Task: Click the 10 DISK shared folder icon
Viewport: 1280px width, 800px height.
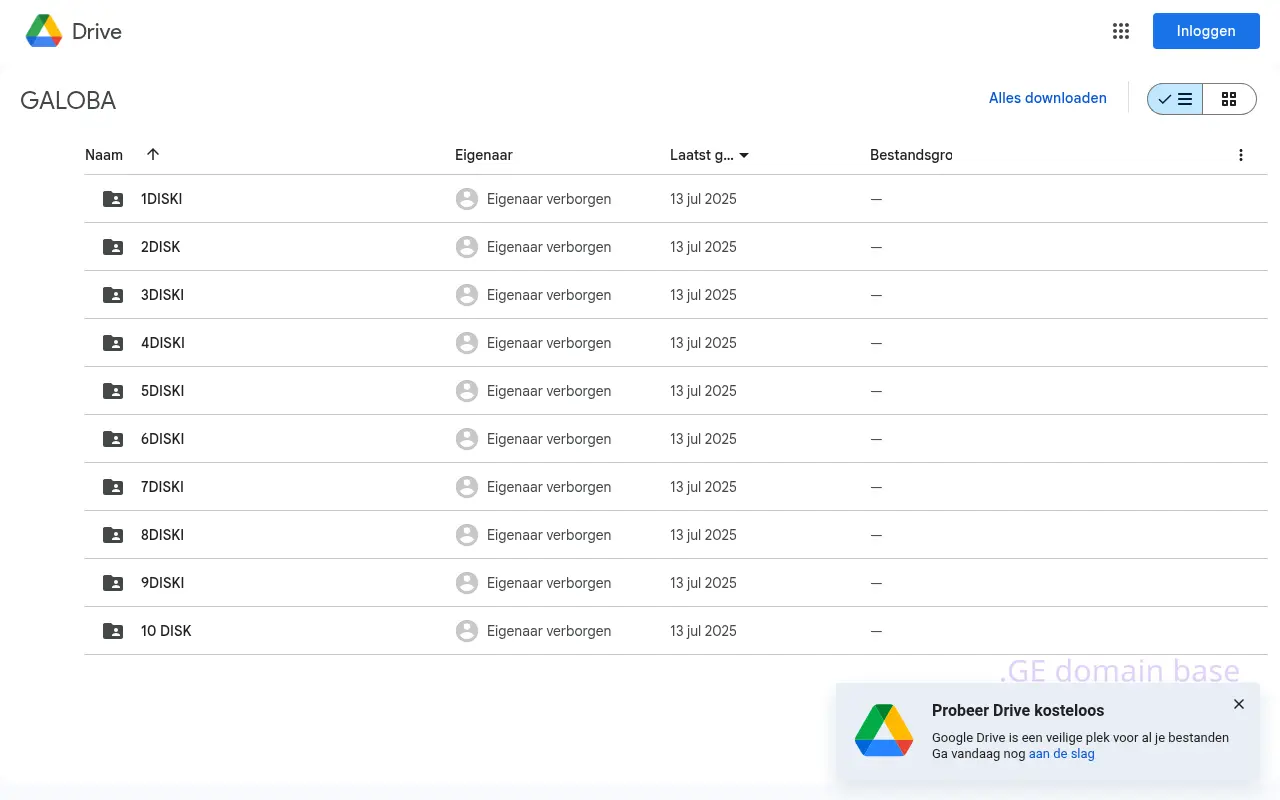Action: (x=113, y=631)
